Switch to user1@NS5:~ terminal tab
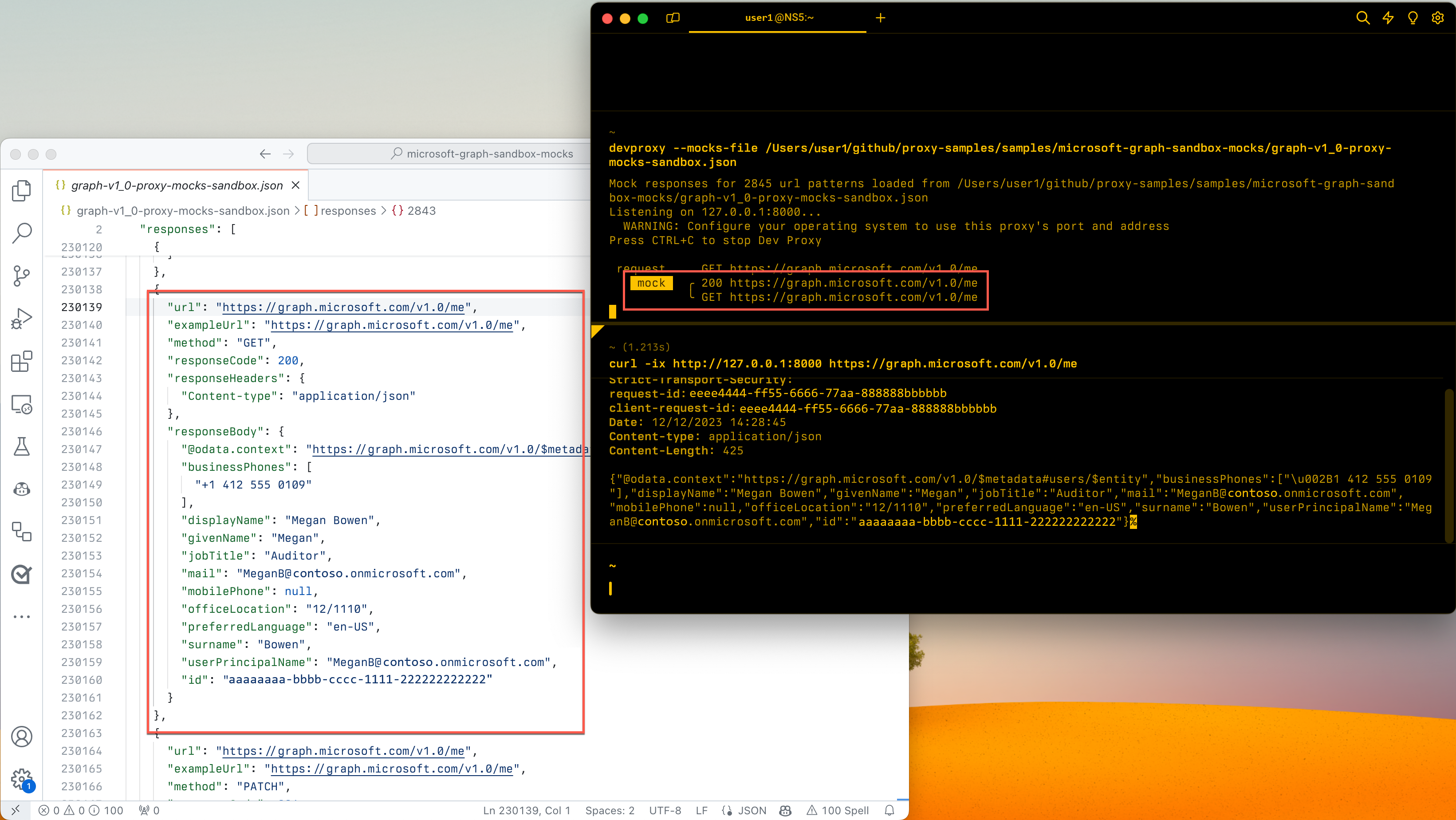Image resolution: width=1456 pixels, height=820 pixels. (779, 18)
